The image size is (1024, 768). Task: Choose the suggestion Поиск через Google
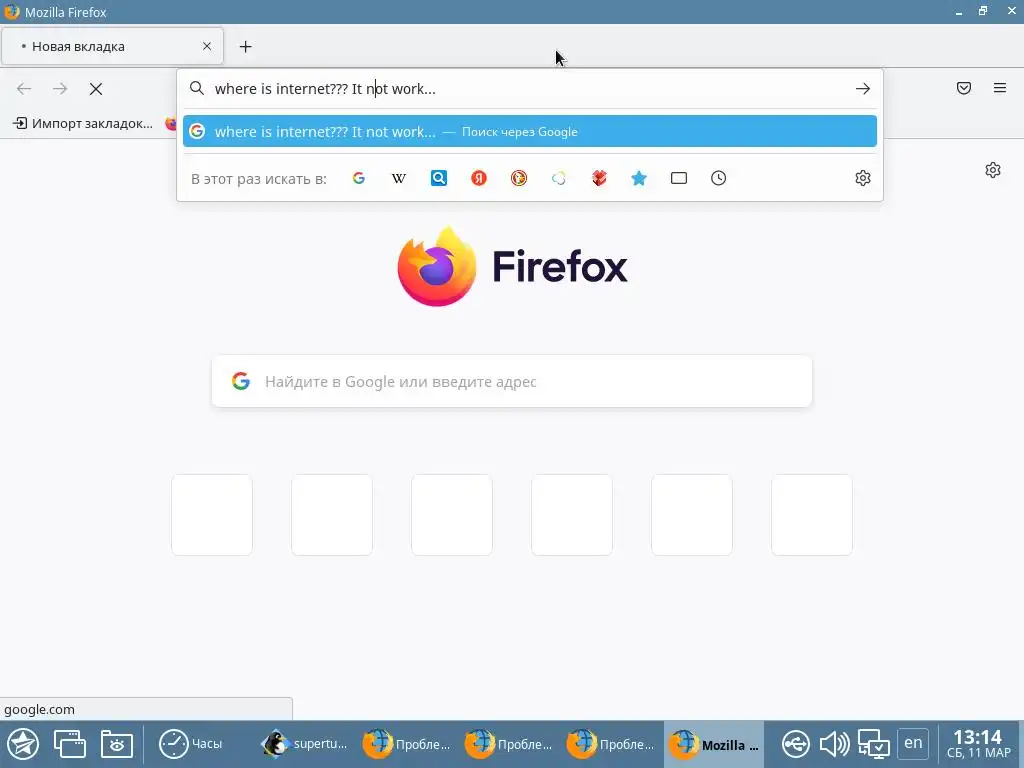point(530,131)
